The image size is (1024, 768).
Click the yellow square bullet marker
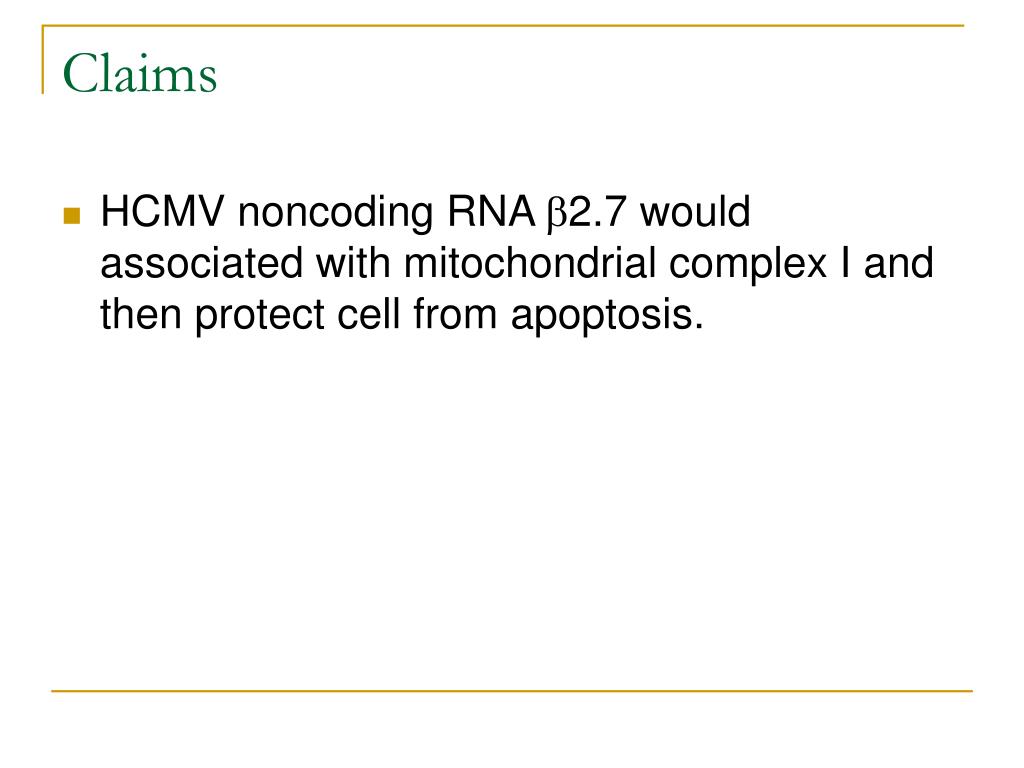(x=72, y=216)
